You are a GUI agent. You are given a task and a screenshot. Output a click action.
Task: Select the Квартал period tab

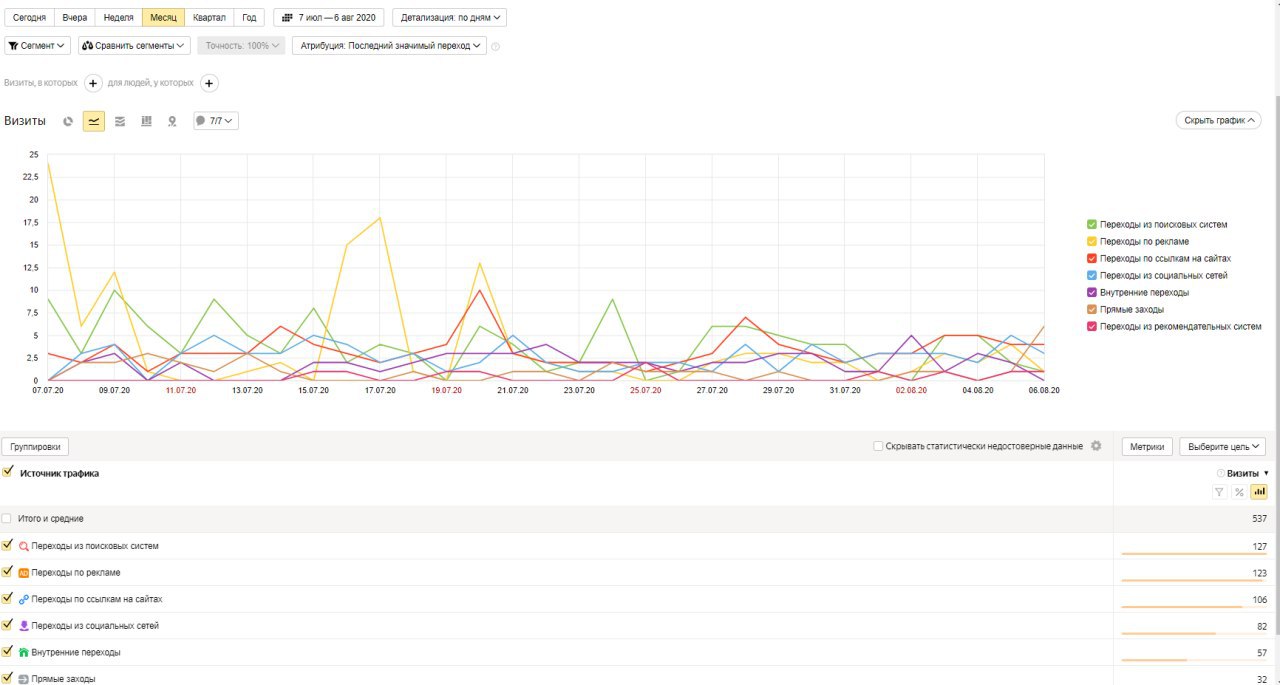click(x=209, y=18)
